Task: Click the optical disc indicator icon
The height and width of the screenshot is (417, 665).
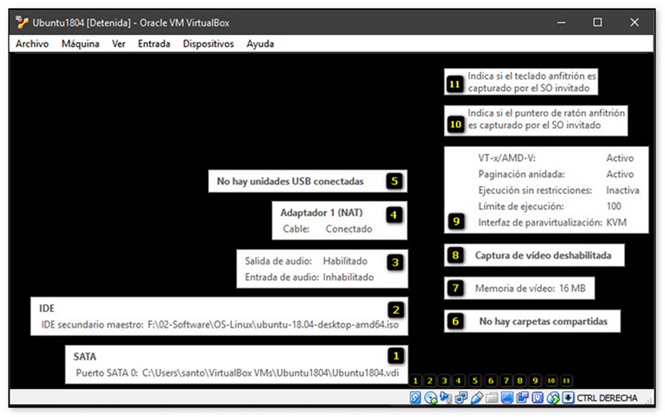Action: point(430,397)
